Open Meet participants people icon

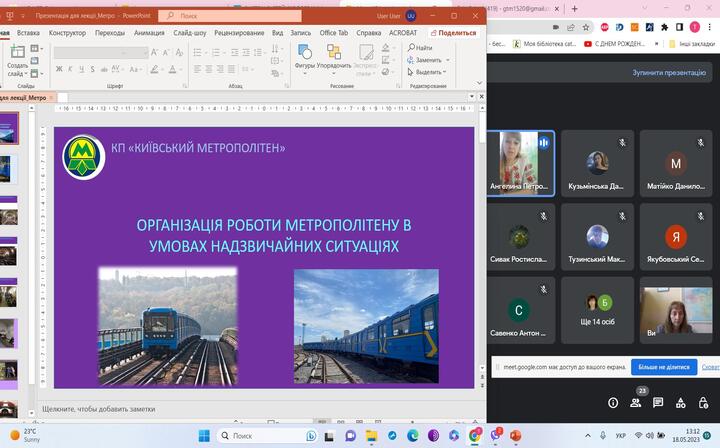pos(636,403)
